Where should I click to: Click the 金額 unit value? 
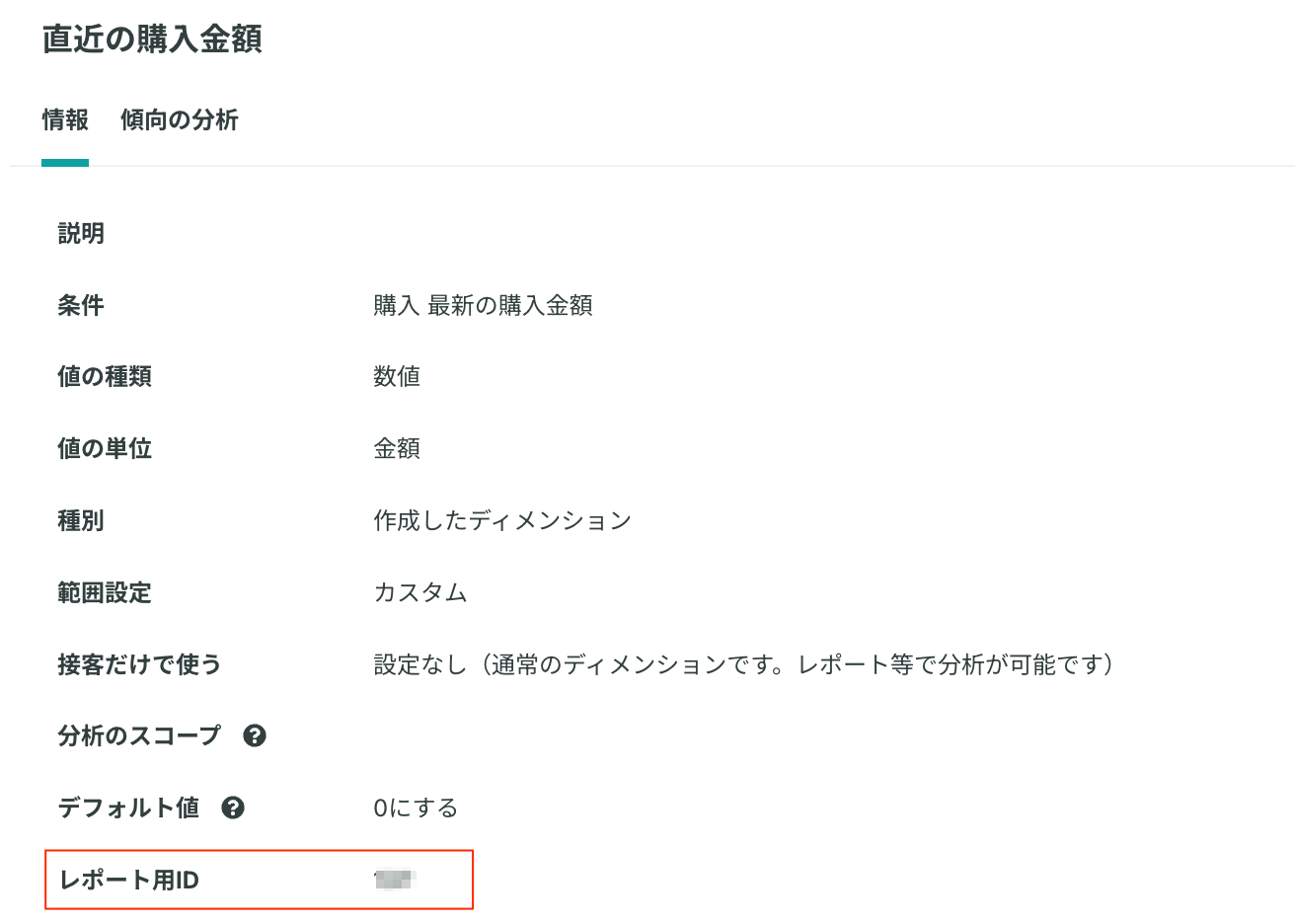tap(397, 448)
